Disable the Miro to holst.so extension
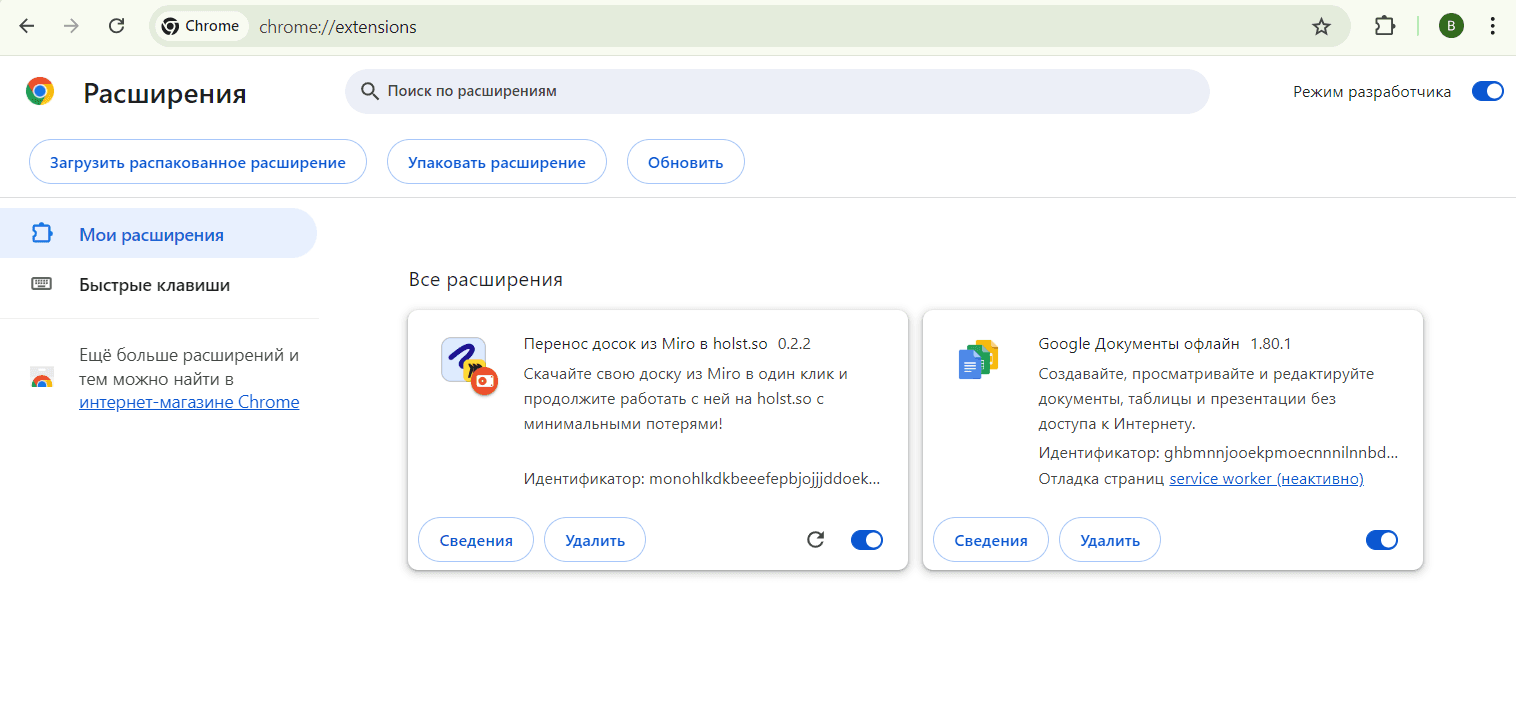This screenshot has height=717, width=1516. coord(867,540)
